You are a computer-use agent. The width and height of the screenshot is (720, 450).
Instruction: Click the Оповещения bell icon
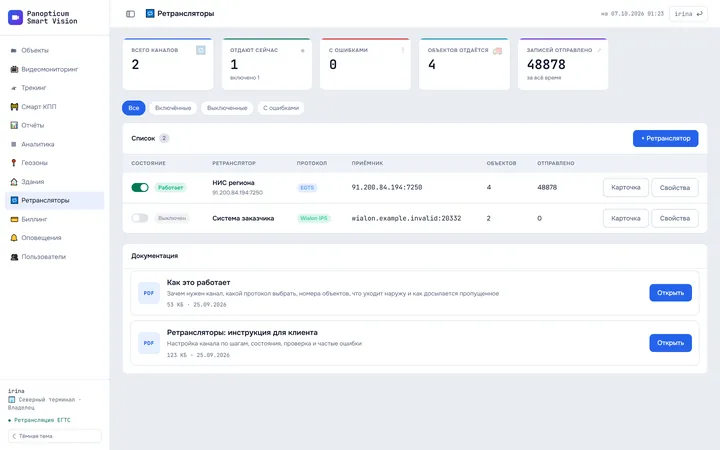[14, 237]
